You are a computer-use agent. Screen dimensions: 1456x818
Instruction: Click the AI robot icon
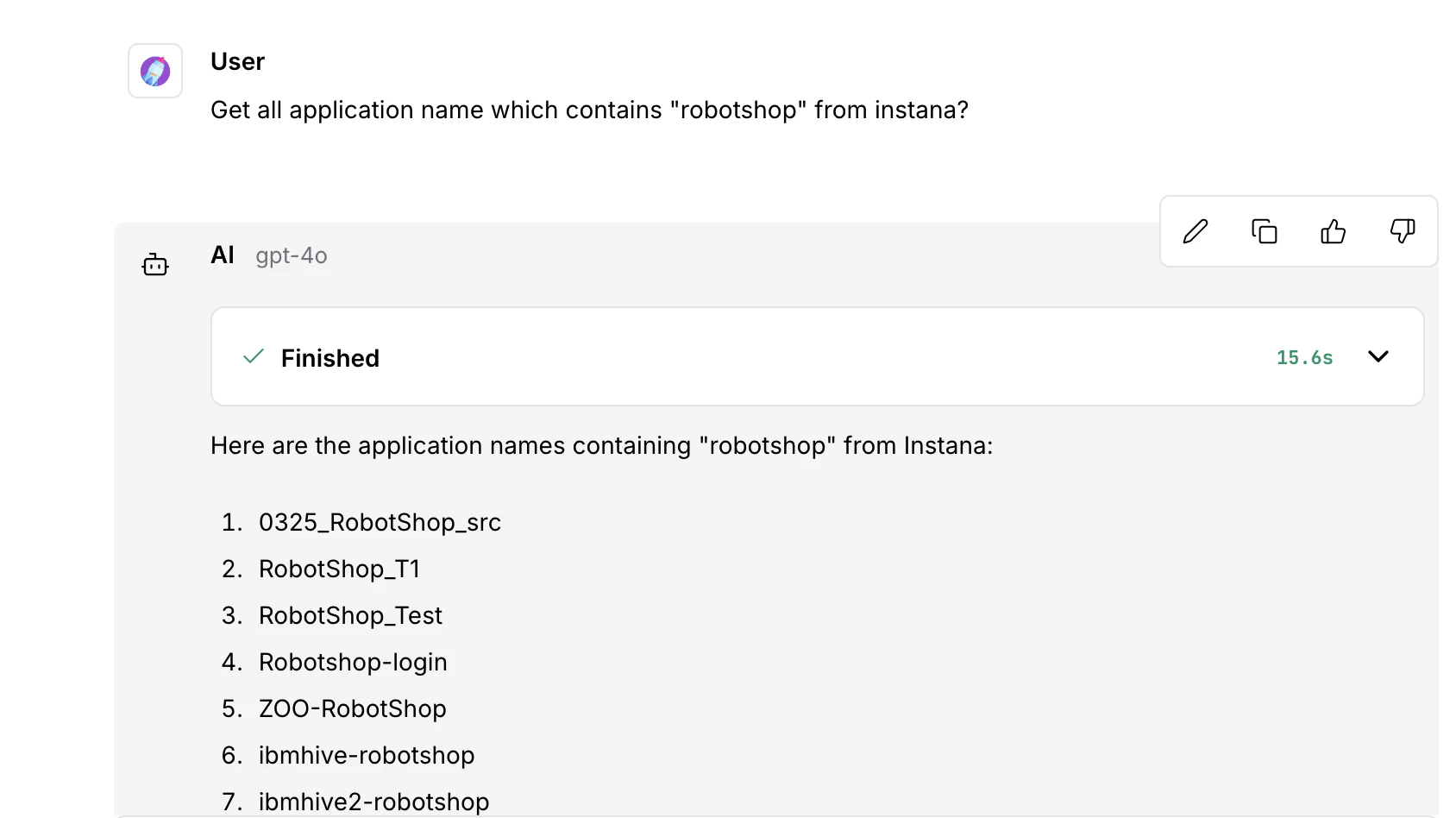tap(155, 264)
